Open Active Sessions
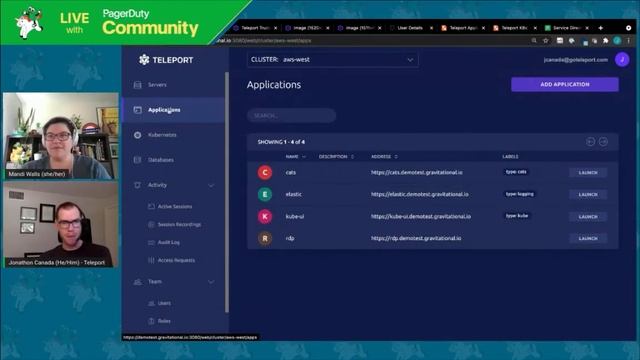Screen dimensions: 640x360 pos(175,207)
